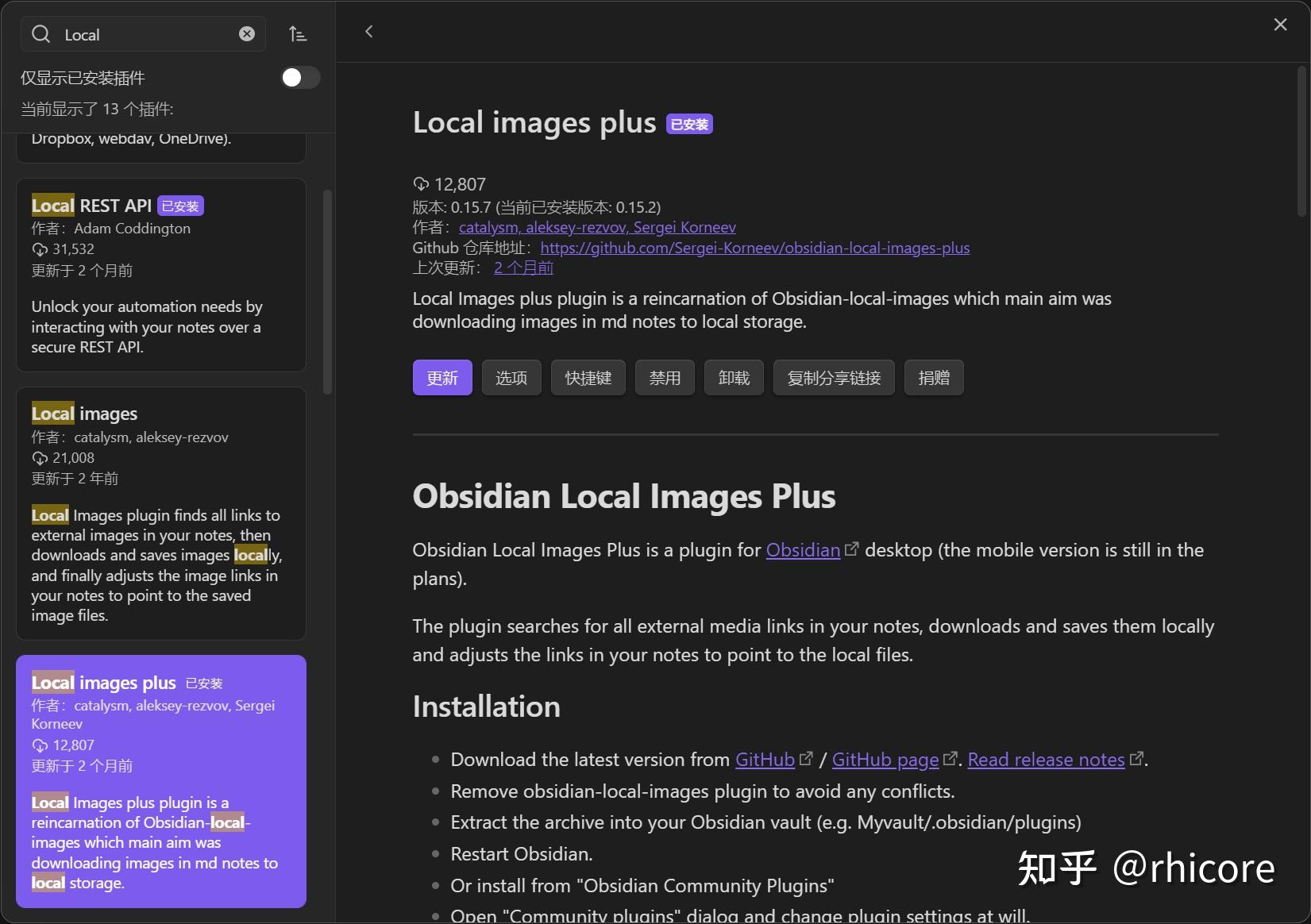Toggle show installed plugins only
The image size is (1311, 924).
click(300, 77)
